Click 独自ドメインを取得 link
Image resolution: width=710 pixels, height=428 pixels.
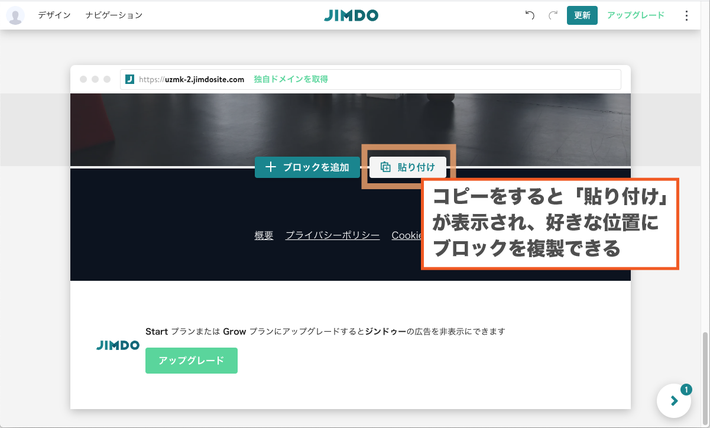pos(291,79)
